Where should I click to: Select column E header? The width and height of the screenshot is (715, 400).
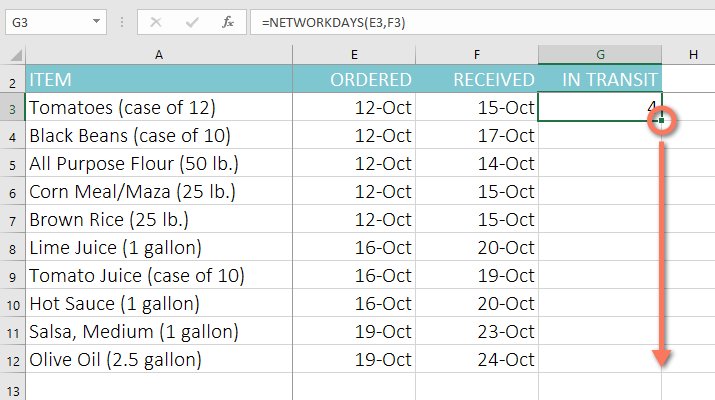tap(355, 54)
